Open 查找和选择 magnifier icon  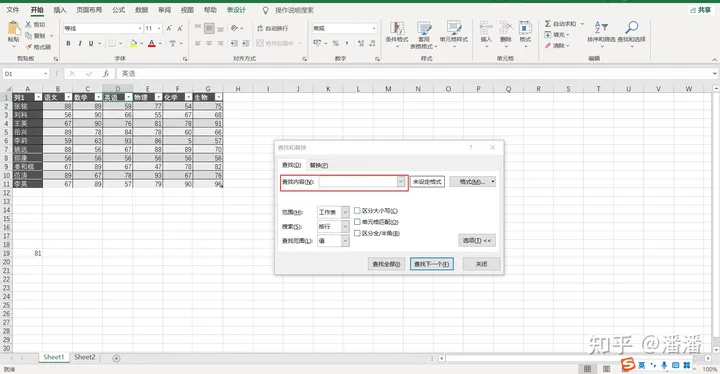pos(632,28)
